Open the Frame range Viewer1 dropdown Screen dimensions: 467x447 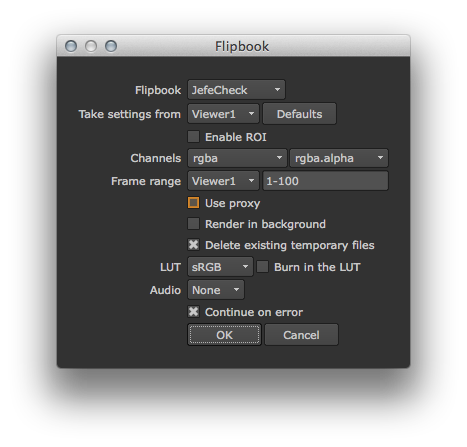(223, 181)
